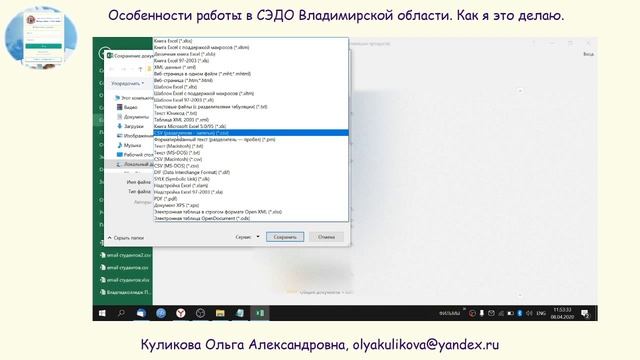Choose CSV (MS-DOS) (*.csv) type
This screenshot has width=640, height=360.
251,166
